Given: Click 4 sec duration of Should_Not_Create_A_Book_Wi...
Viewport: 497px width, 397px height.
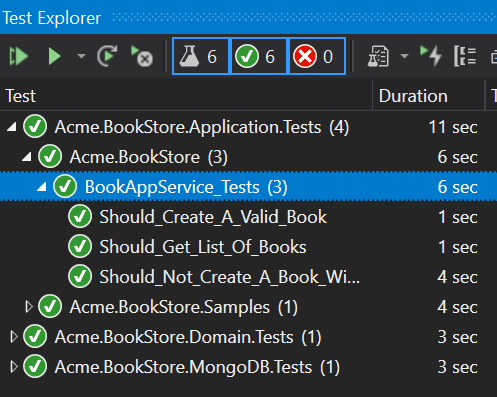Looking at the screenshot, I should pos(457,277).
